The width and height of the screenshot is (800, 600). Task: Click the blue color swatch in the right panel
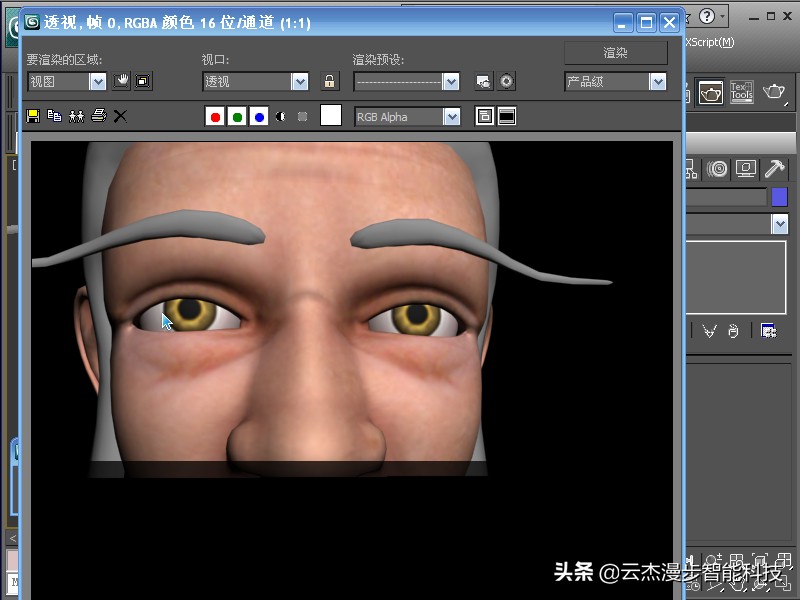(781, 197)
